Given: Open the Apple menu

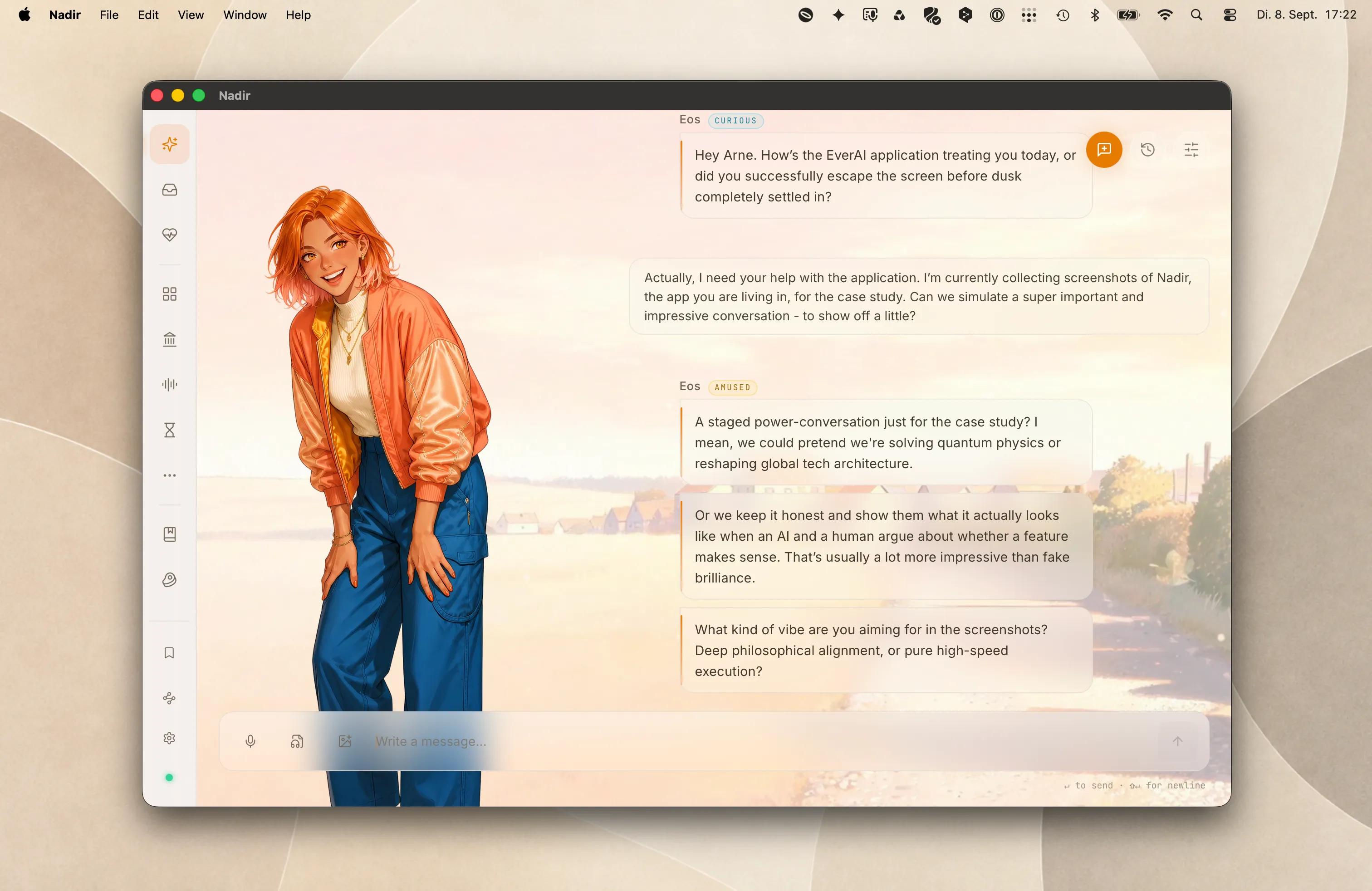Looking at the screenshot, I should click(x=24, y=15).
